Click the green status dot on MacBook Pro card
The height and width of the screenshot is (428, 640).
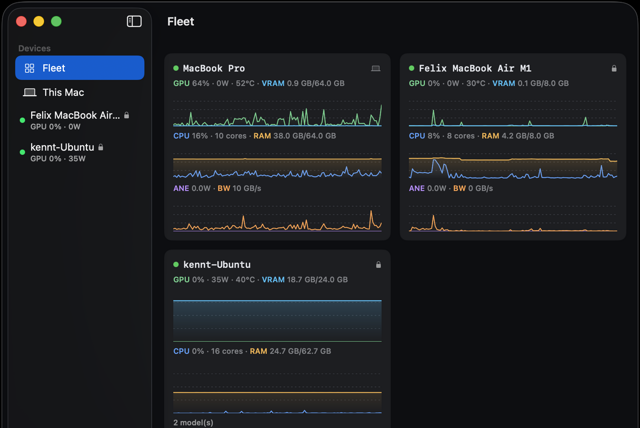(x=176, y=68)
